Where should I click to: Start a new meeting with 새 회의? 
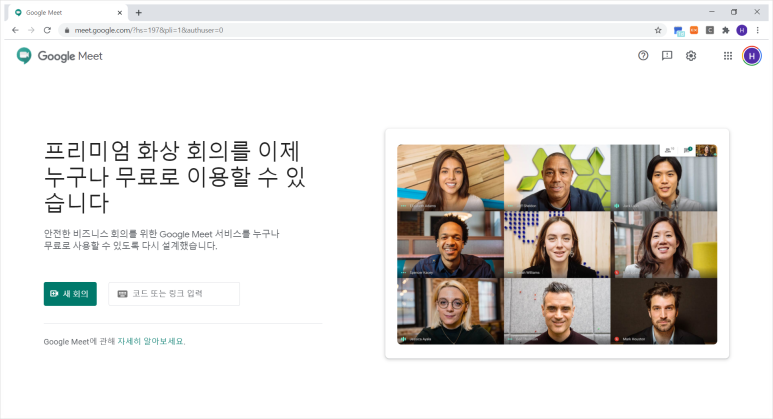[70, 294]
